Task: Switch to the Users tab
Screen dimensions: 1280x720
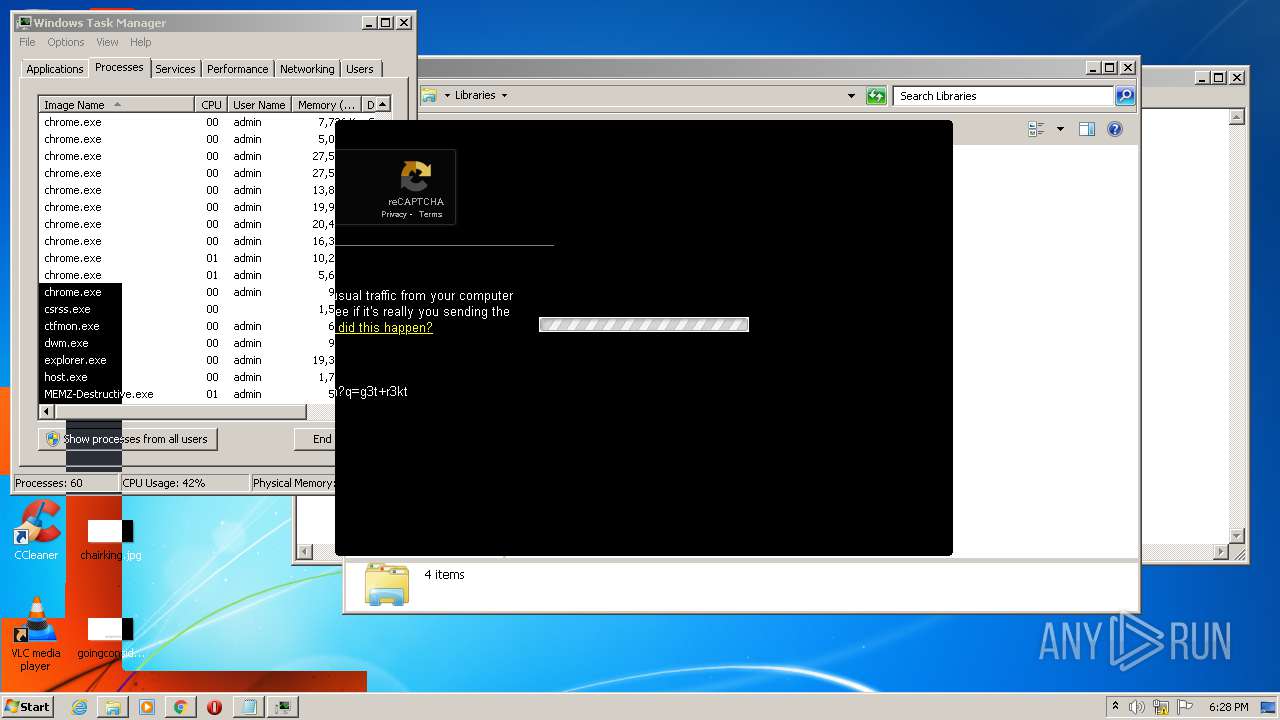Action: coord(360,69)
